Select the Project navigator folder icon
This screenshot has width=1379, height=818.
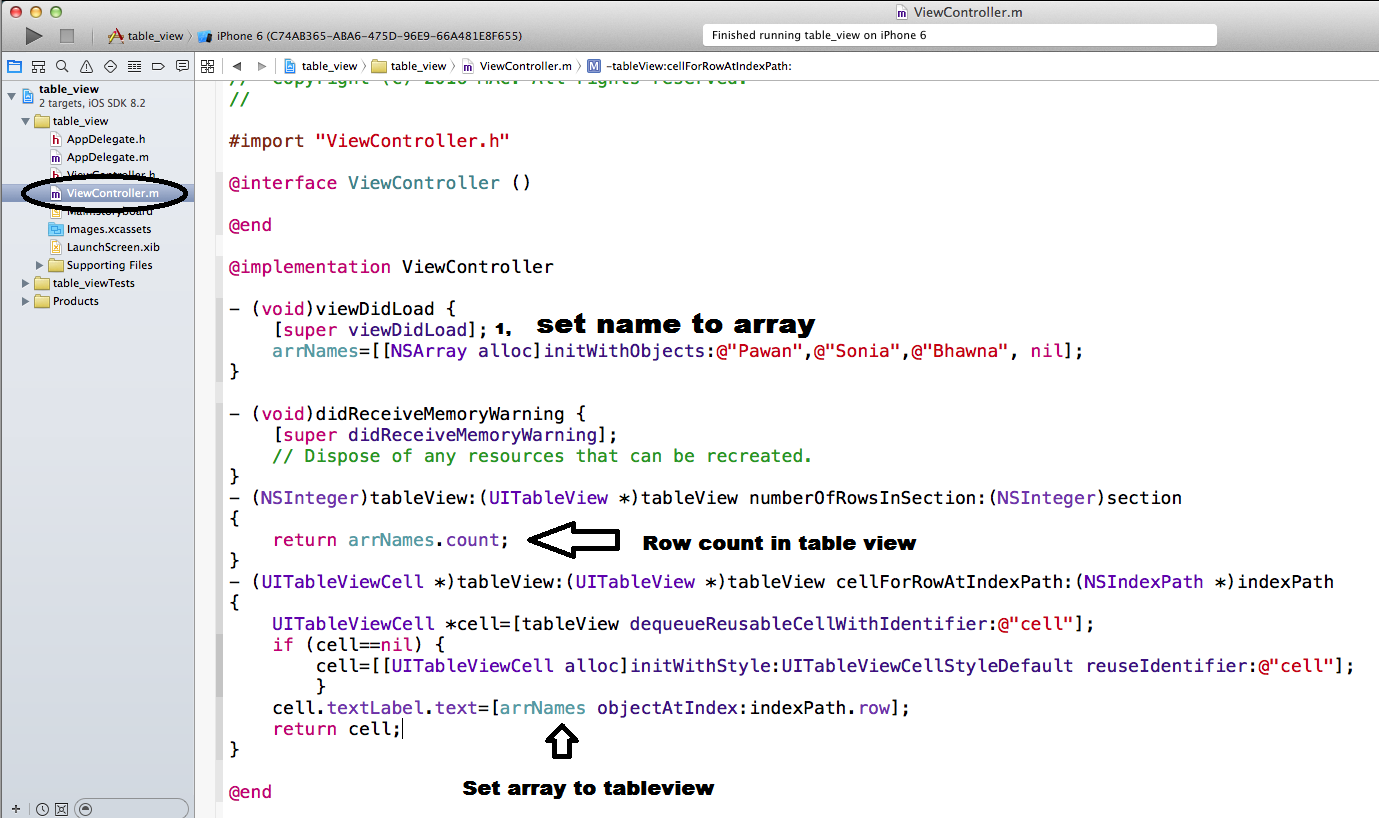[x=14, y=66]
